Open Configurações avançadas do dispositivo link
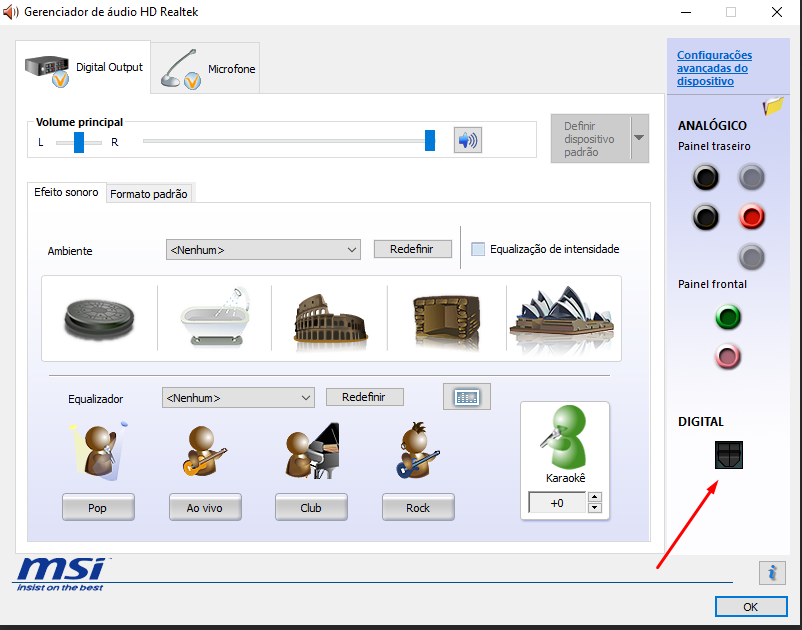 (714, 68)
